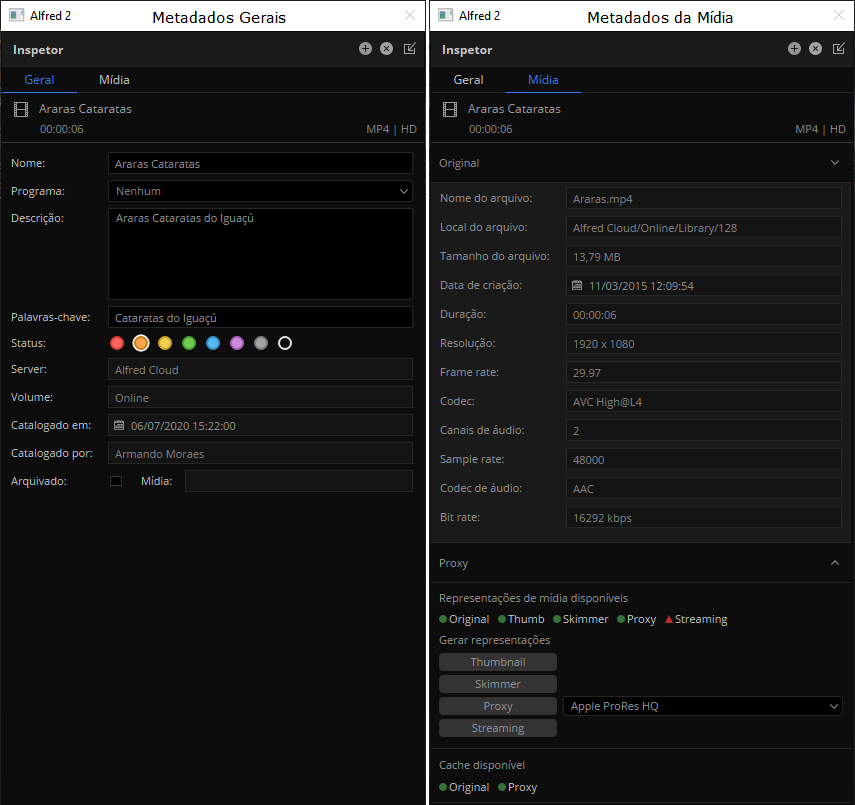Select the yellow status color
855x805 pixels.
[x=165, y=343]
